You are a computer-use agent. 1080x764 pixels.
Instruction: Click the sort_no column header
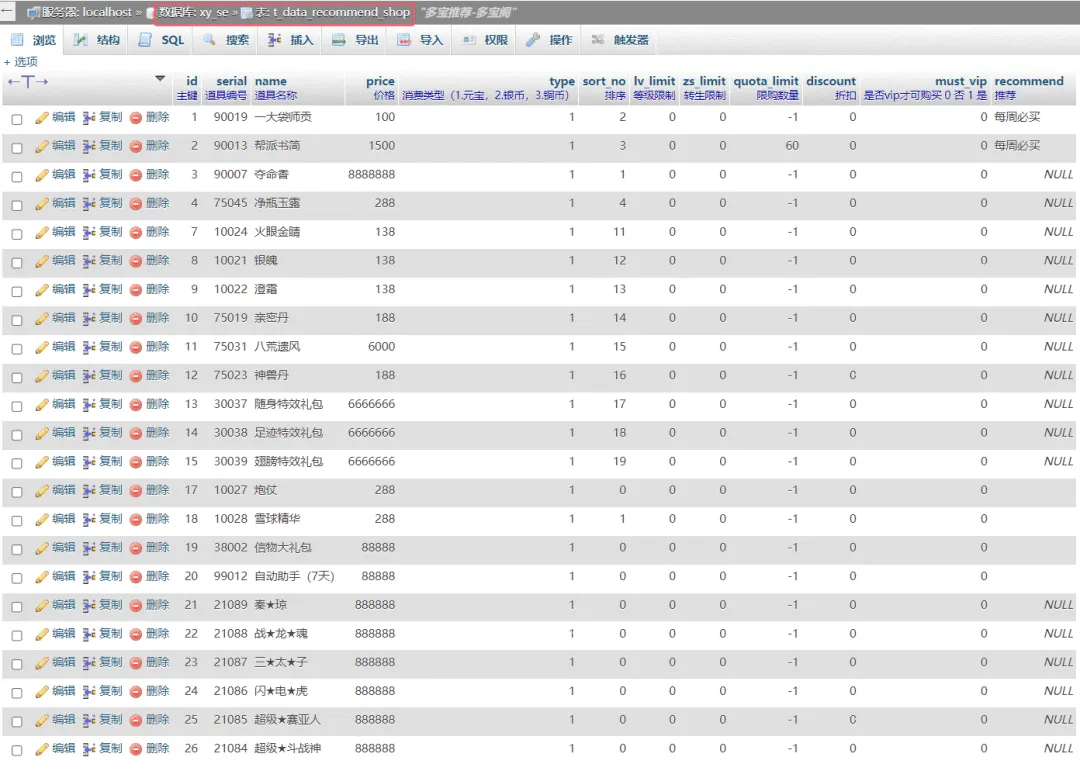coord(603,81)
